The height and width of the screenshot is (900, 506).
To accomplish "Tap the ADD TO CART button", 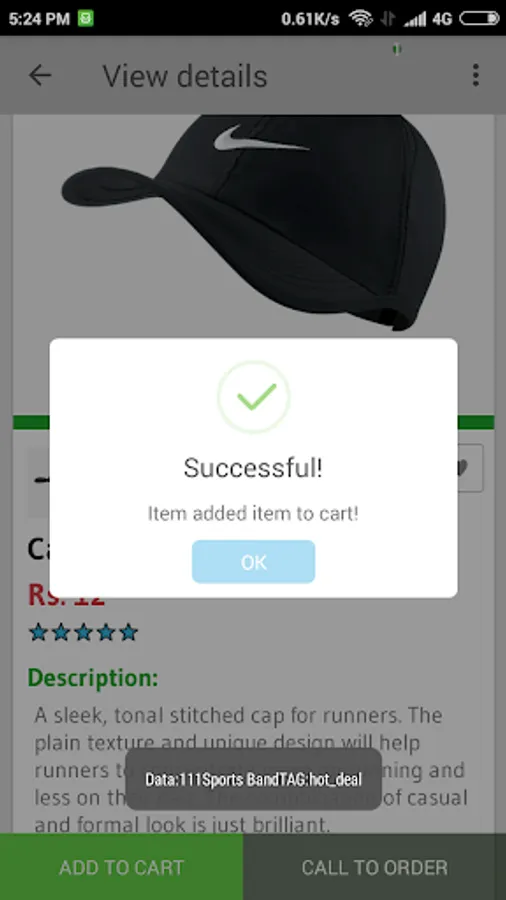I will pos(121,867).
